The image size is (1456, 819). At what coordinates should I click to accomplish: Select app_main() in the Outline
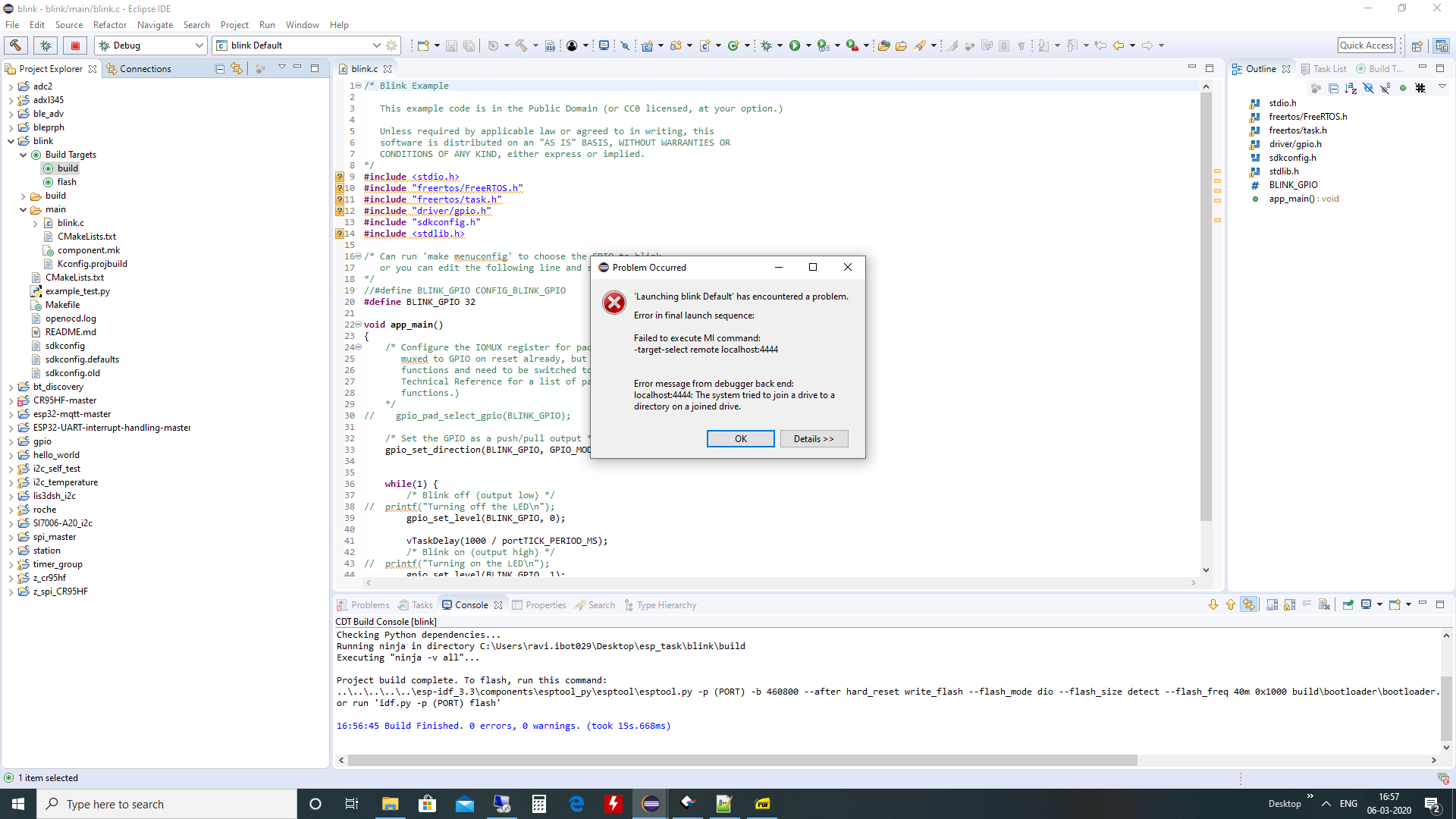coord(1304,199)
